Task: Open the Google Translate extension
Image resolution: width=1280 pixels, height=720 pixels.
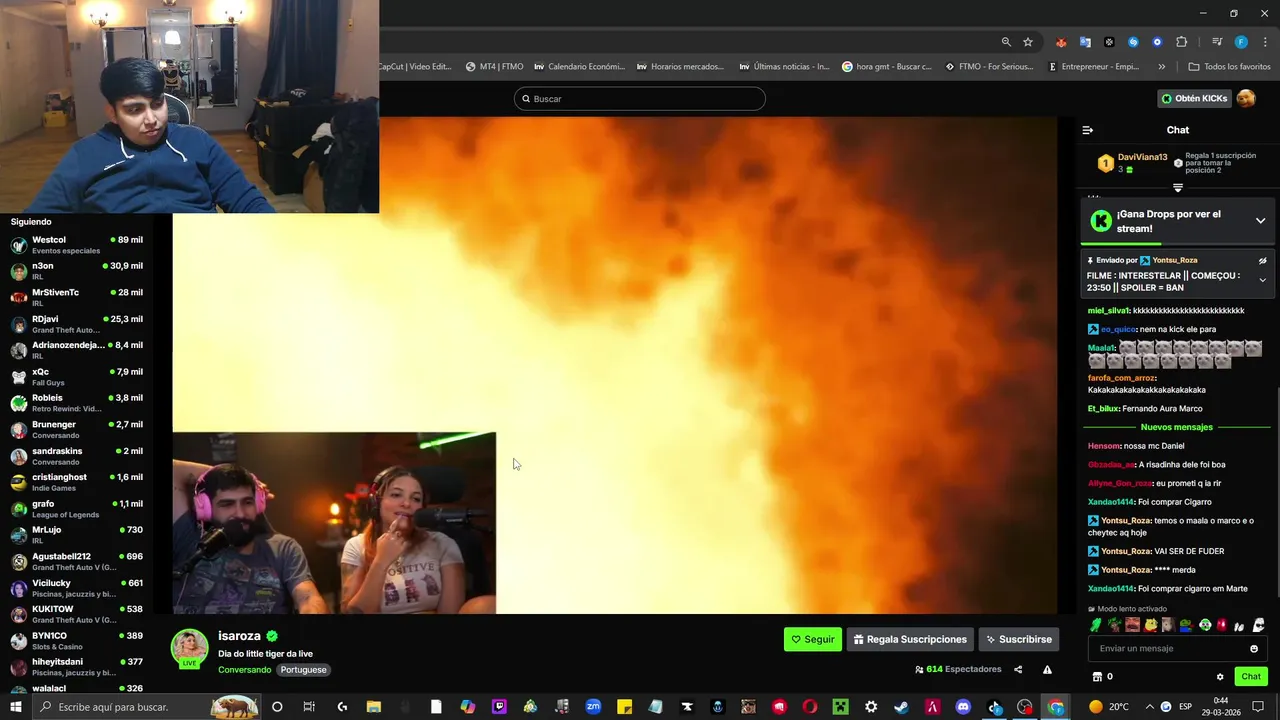Action: (1085, 42)
